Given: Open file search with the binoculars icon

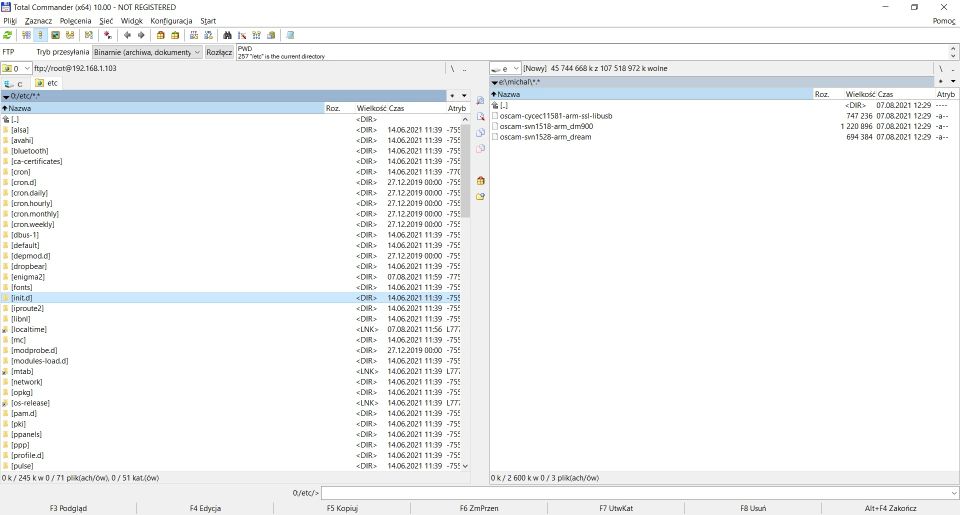Looking at the screenshot, I should 227,35.
